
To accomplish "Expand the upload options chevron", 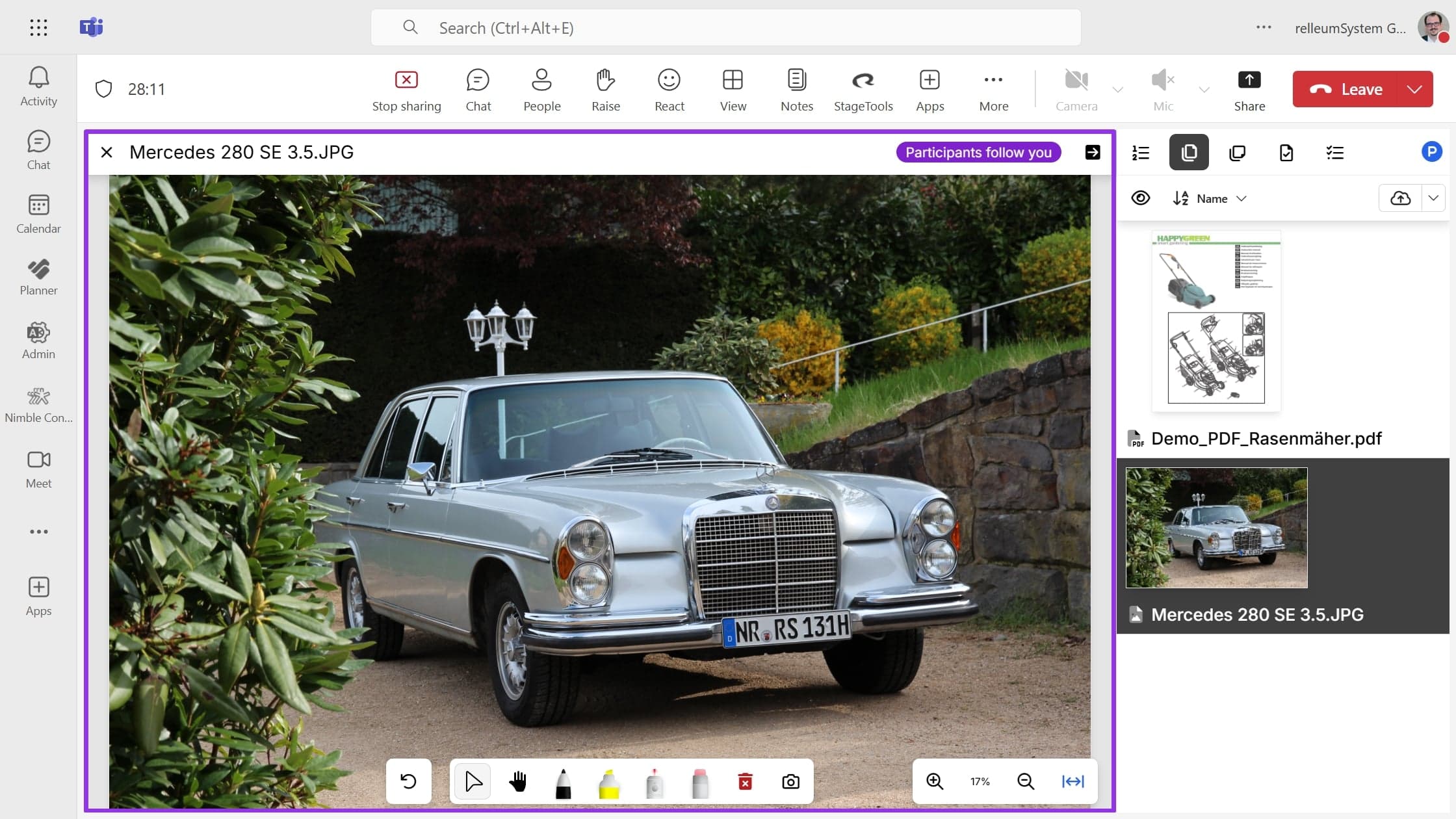I will [x=1433, y=198].
